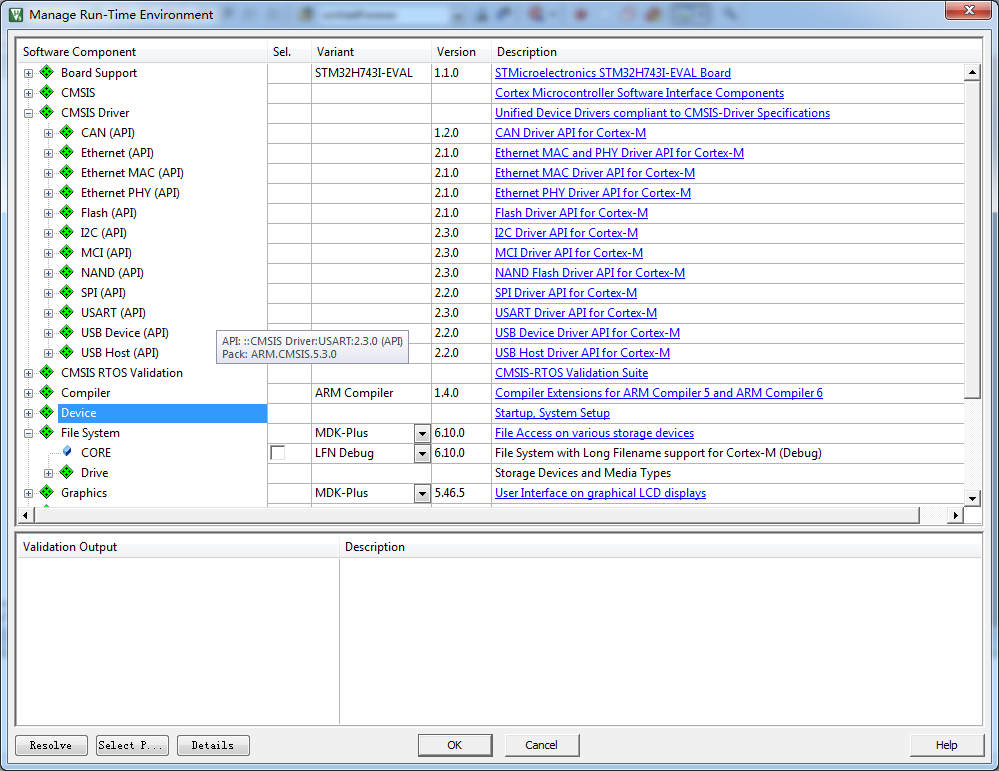Open the USART Driver API for Cortex-M link
Image resolution: width=999 pixels, height=771 pixels.
point(576,313)
